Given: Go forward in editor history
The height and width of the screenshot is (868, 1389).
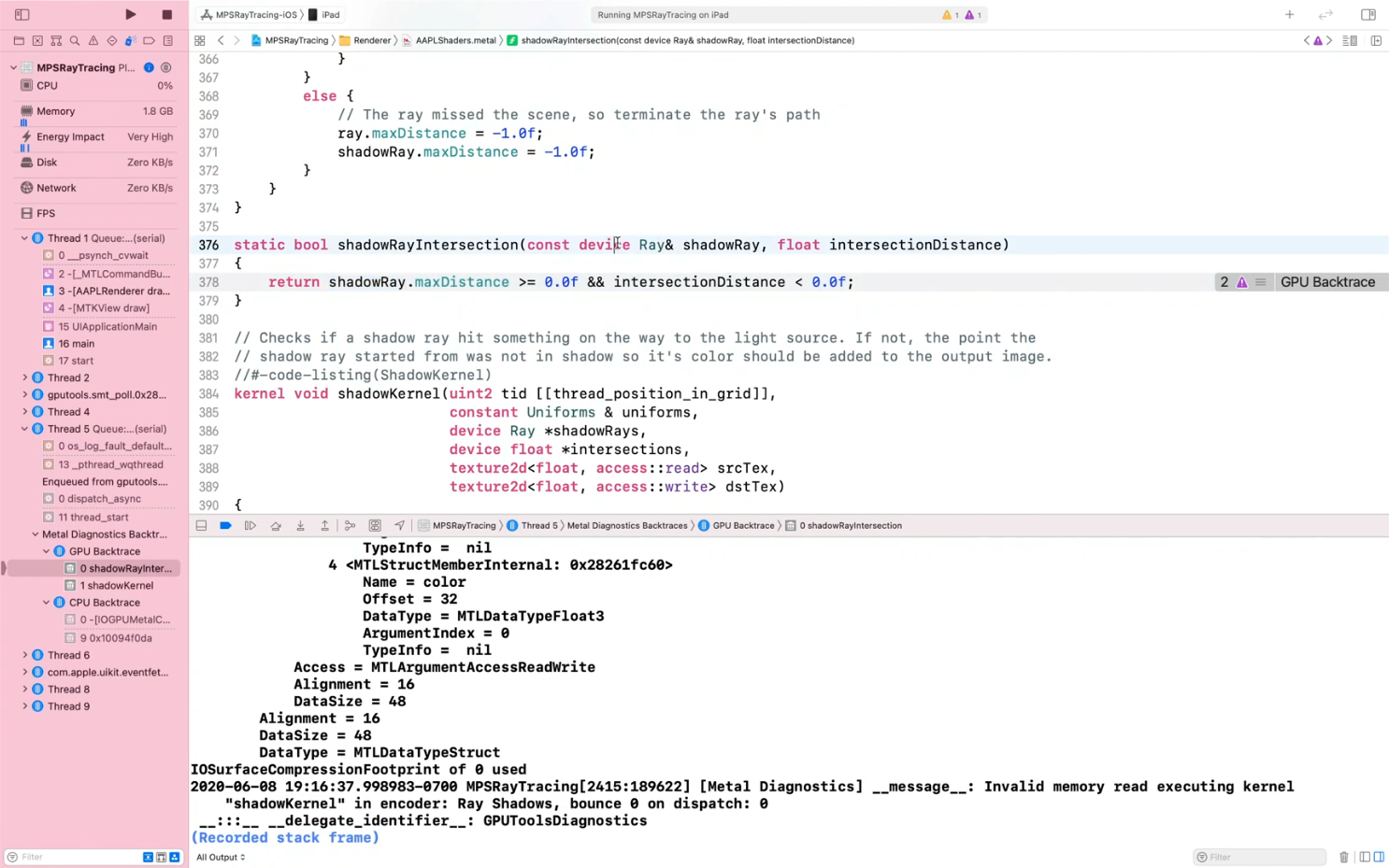Looking at the screenshot, I should 236,41.
